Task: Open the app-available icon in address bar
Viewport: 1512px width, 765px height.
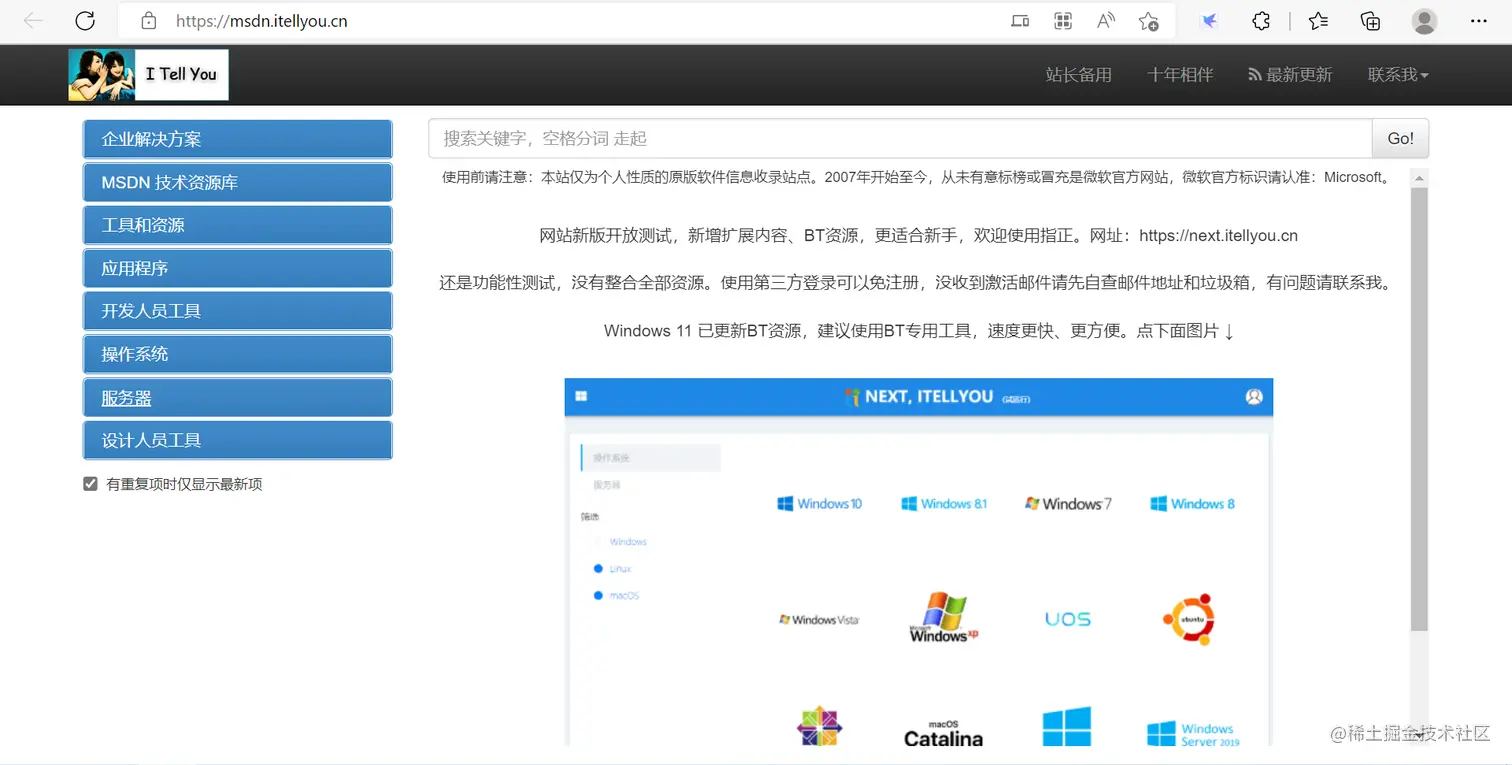Action: (x=1020, y=20)
